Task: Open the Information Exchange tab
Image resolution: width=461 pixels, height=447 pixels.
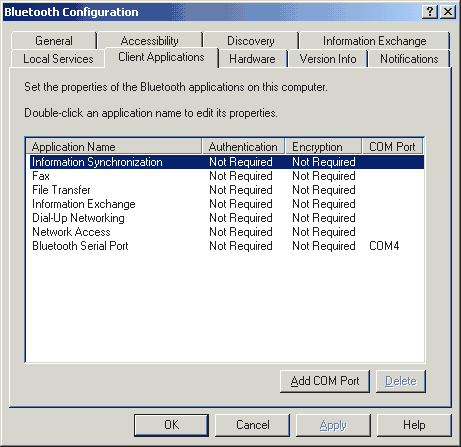Action: point(374,41)
